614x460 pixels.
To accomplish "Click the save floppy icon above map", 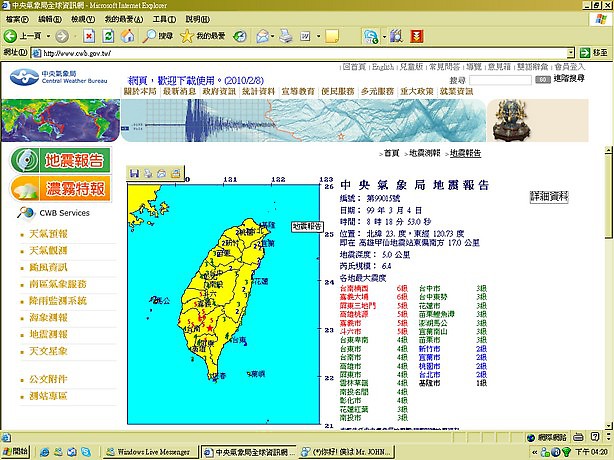I will (x=134, y=174).
